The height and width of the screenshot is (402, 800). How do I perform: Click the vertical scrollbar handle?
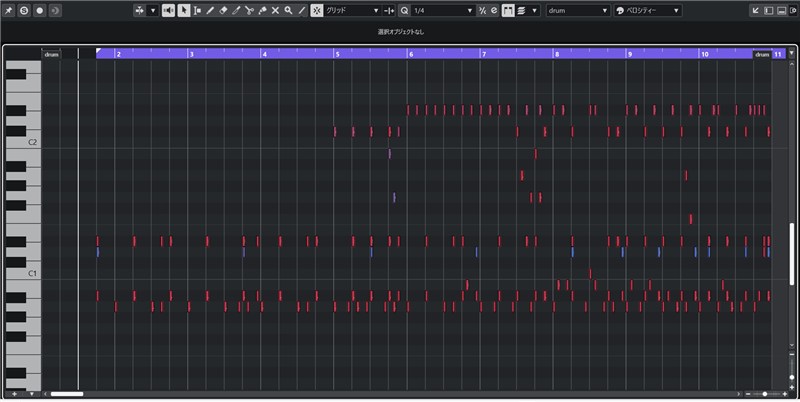[792, 254]
